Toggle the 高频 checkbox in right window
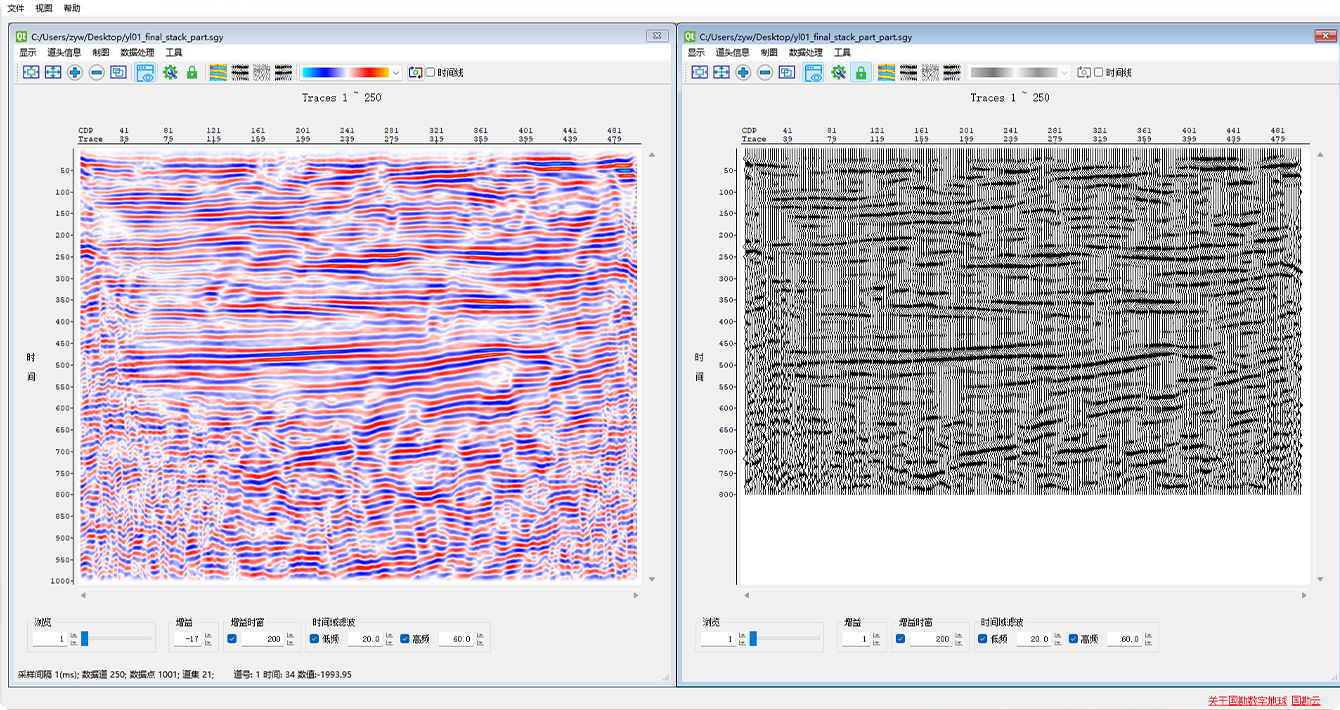The height and width of the screenshot is (710, 1340). [1074, 639]
